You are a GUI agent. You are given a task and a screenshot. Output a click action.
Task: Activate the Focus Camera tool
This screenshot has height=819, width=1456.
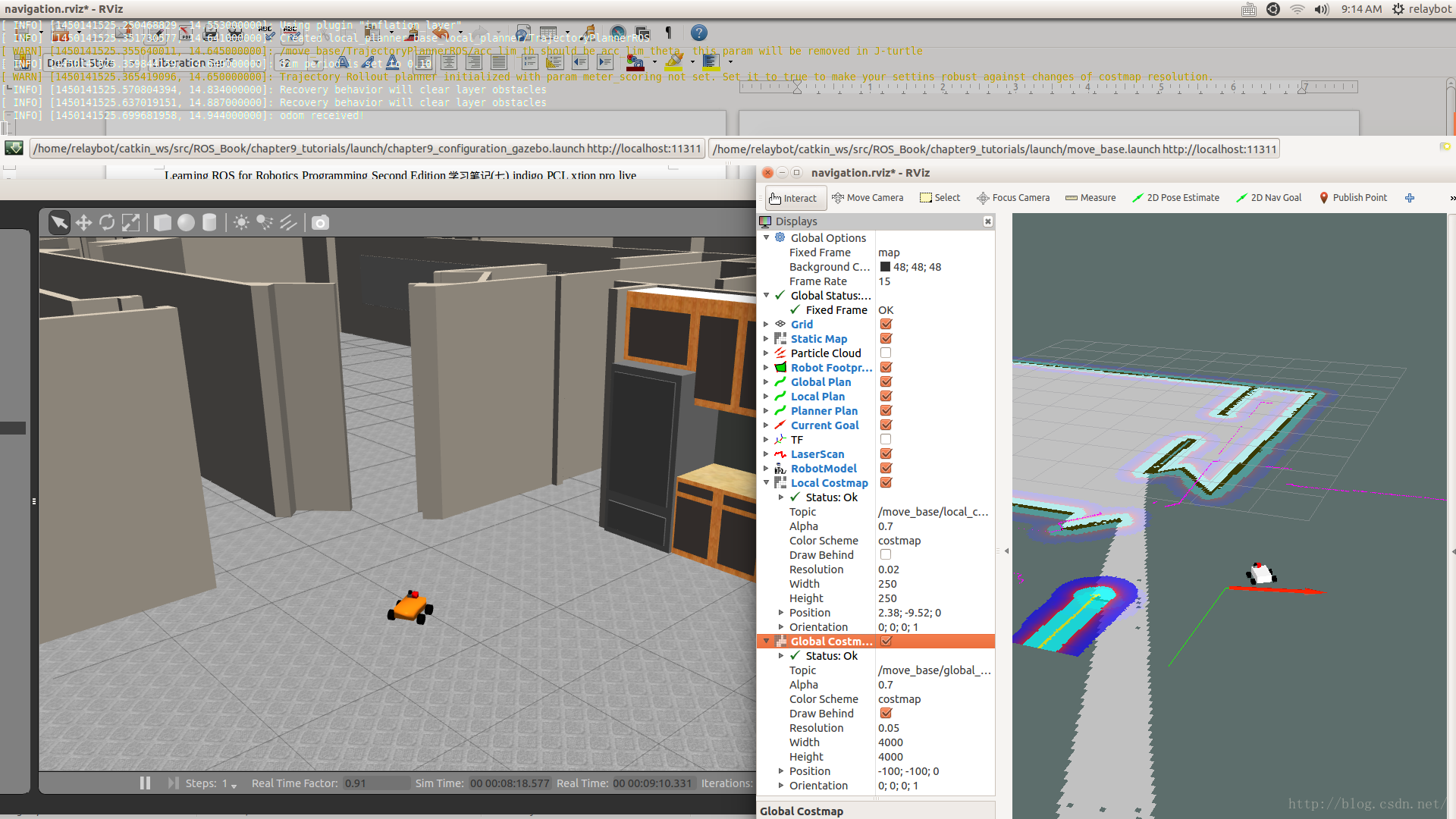(x=1013, y=198)
